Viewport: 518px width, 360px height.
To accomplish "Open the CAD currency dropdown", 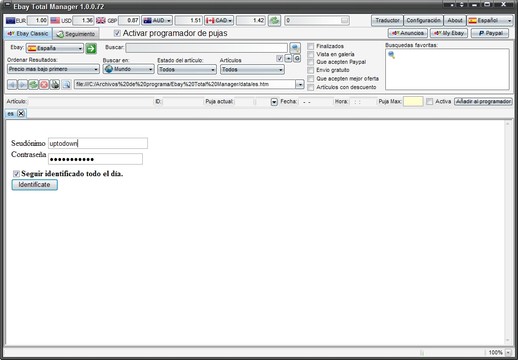I will [x=219, y=21].
